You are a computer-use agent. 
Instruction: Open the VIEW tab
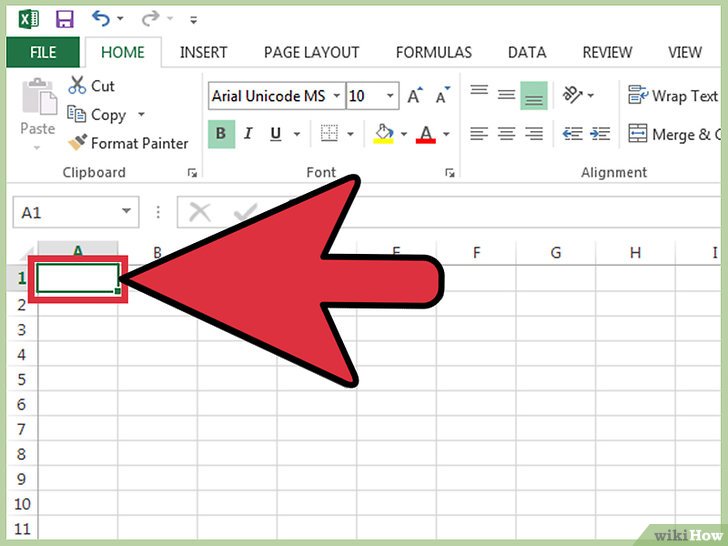[685, 52]
